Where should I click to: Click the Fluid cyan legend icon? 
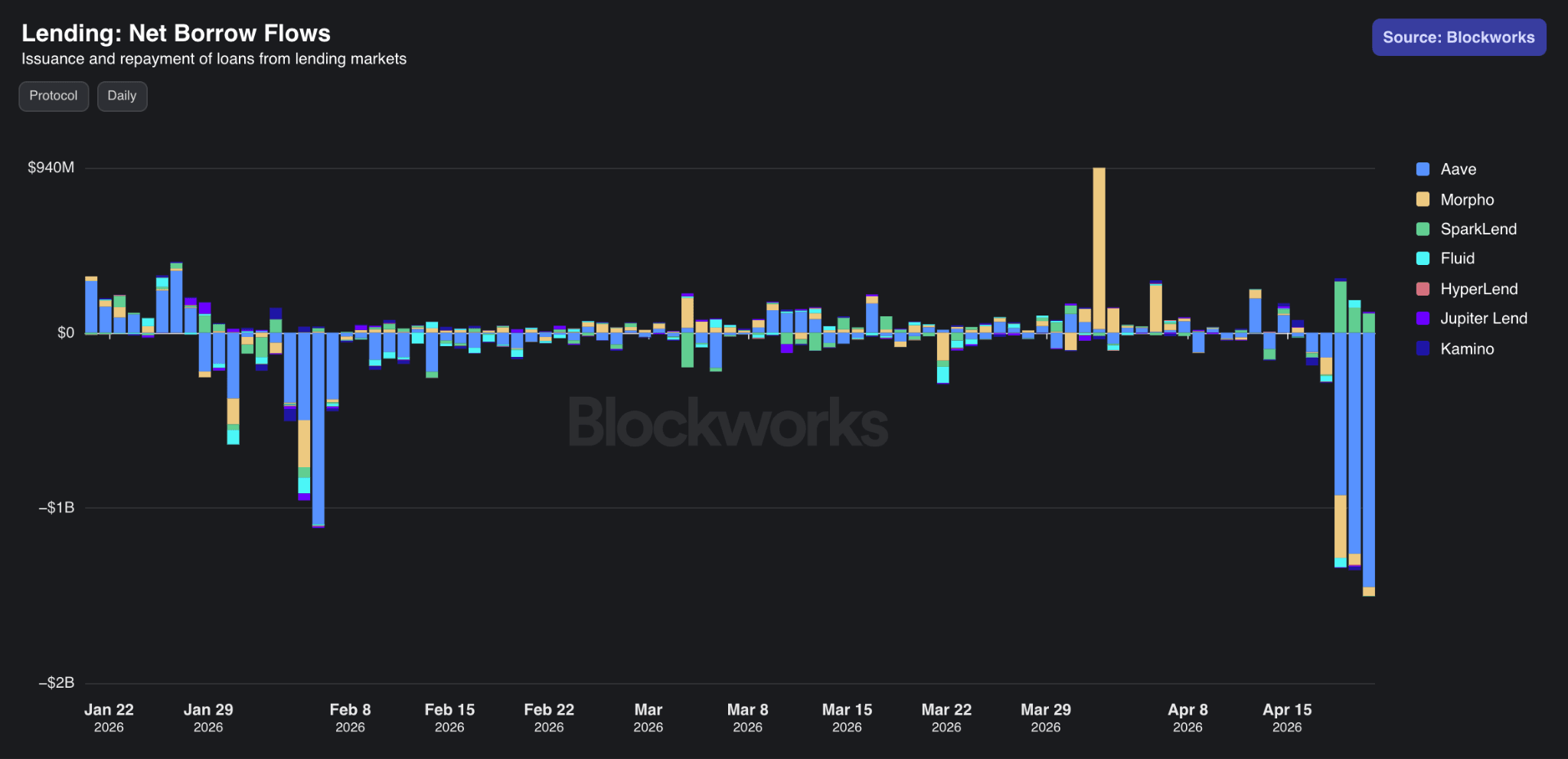click(x=1423, y=258)
